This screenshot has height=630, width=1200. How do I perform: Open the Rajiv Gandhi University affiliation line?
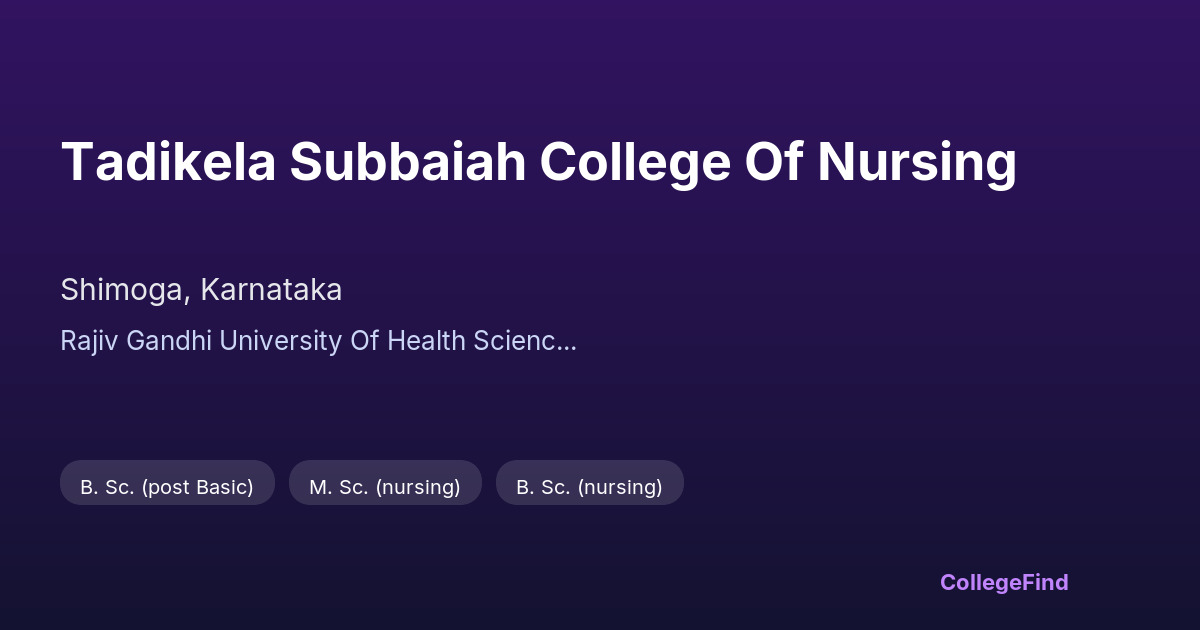tap(318, 341)
